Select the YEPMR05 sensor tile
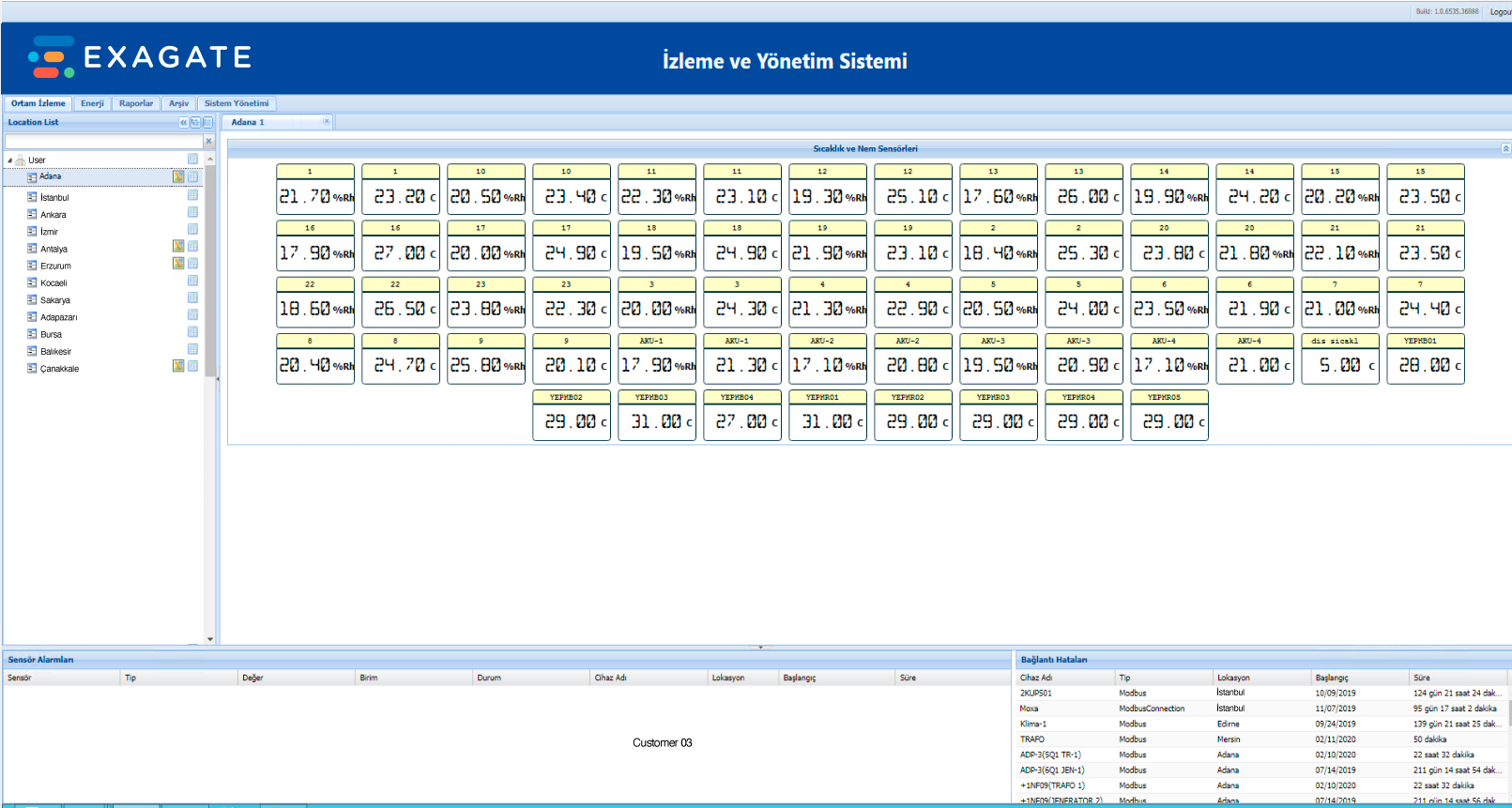The image size is (1512, 808). coord(1169,415)
